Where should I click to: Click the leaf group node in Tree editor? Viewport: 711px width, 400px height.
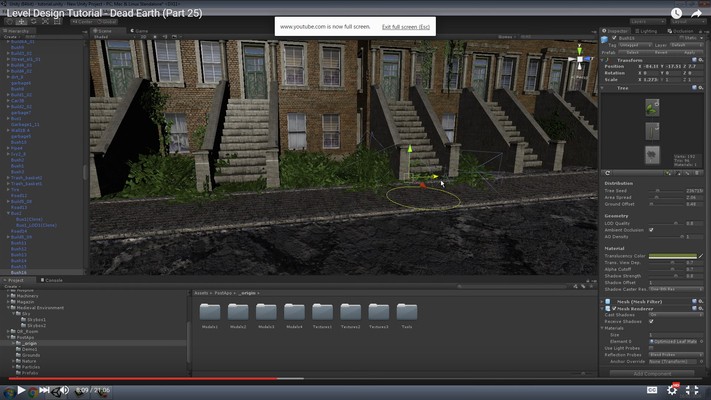click(652, 107)
